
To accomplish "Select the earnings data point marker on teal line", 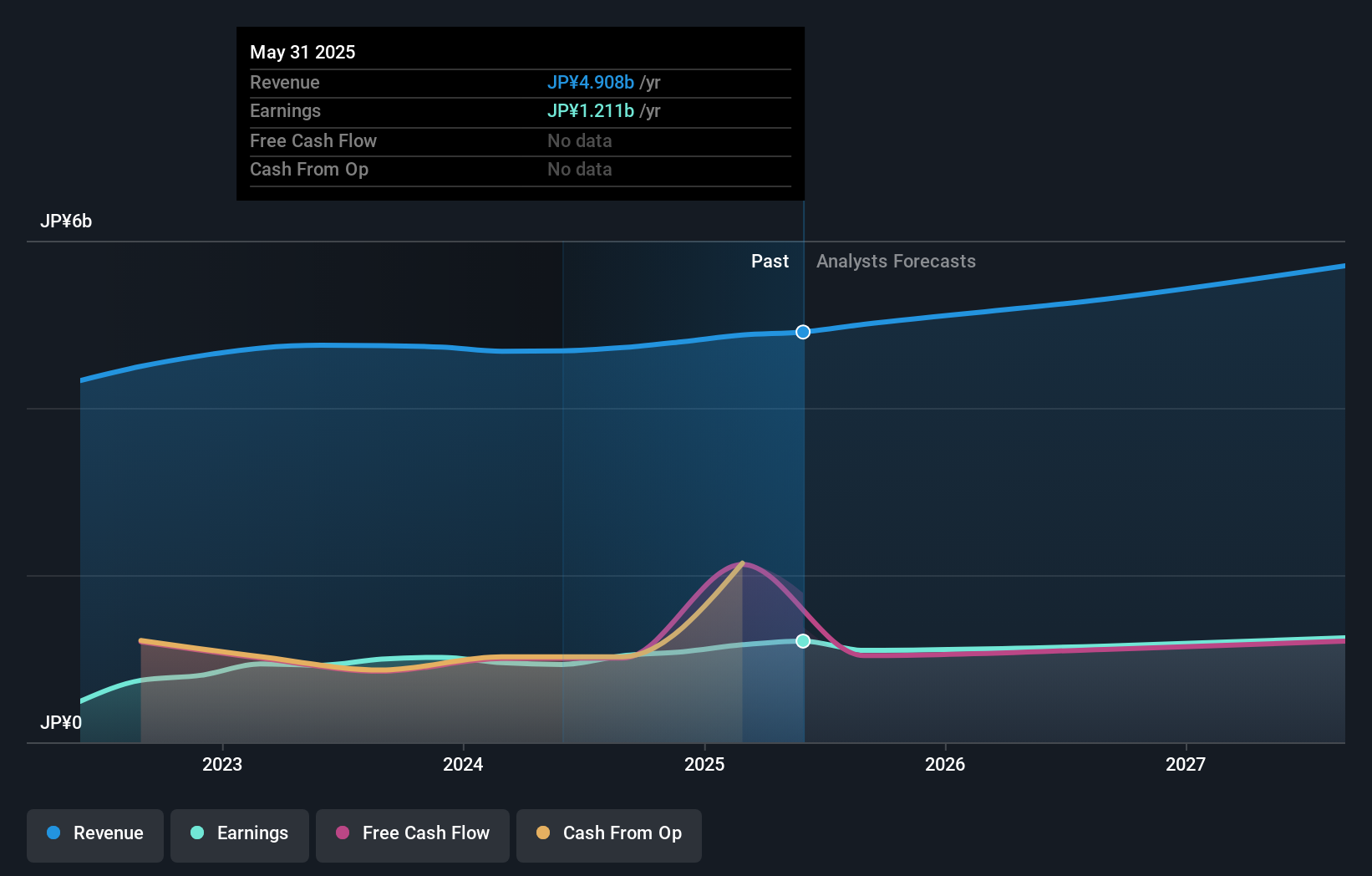I will click(x=803, y=641).
